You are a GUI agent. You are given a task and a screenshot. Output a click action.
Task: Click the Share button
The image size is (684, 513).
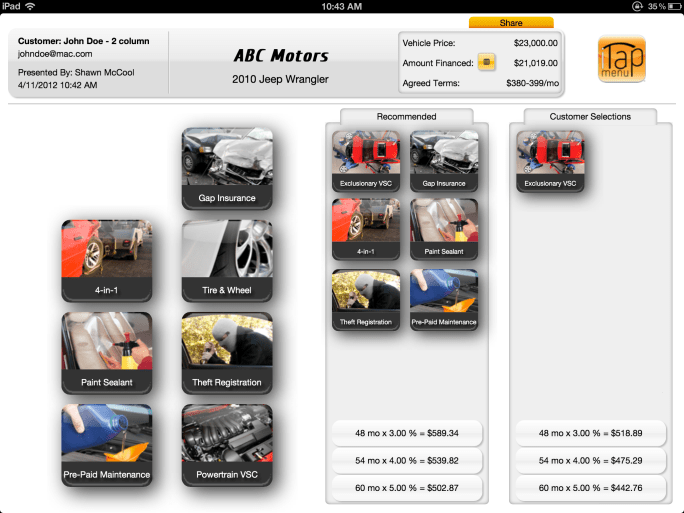[510, 23]
